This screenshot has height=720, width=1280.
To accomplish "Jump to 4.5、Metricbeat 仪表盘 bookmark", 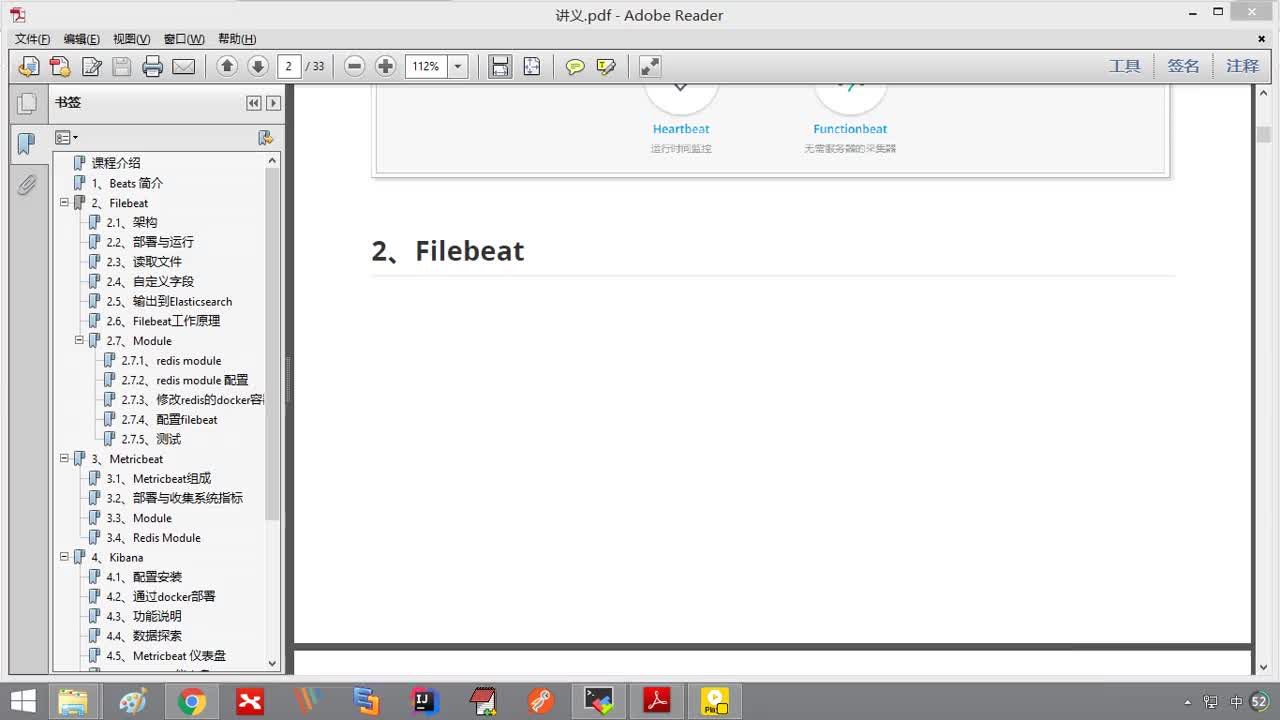I will tap(166, 656).
